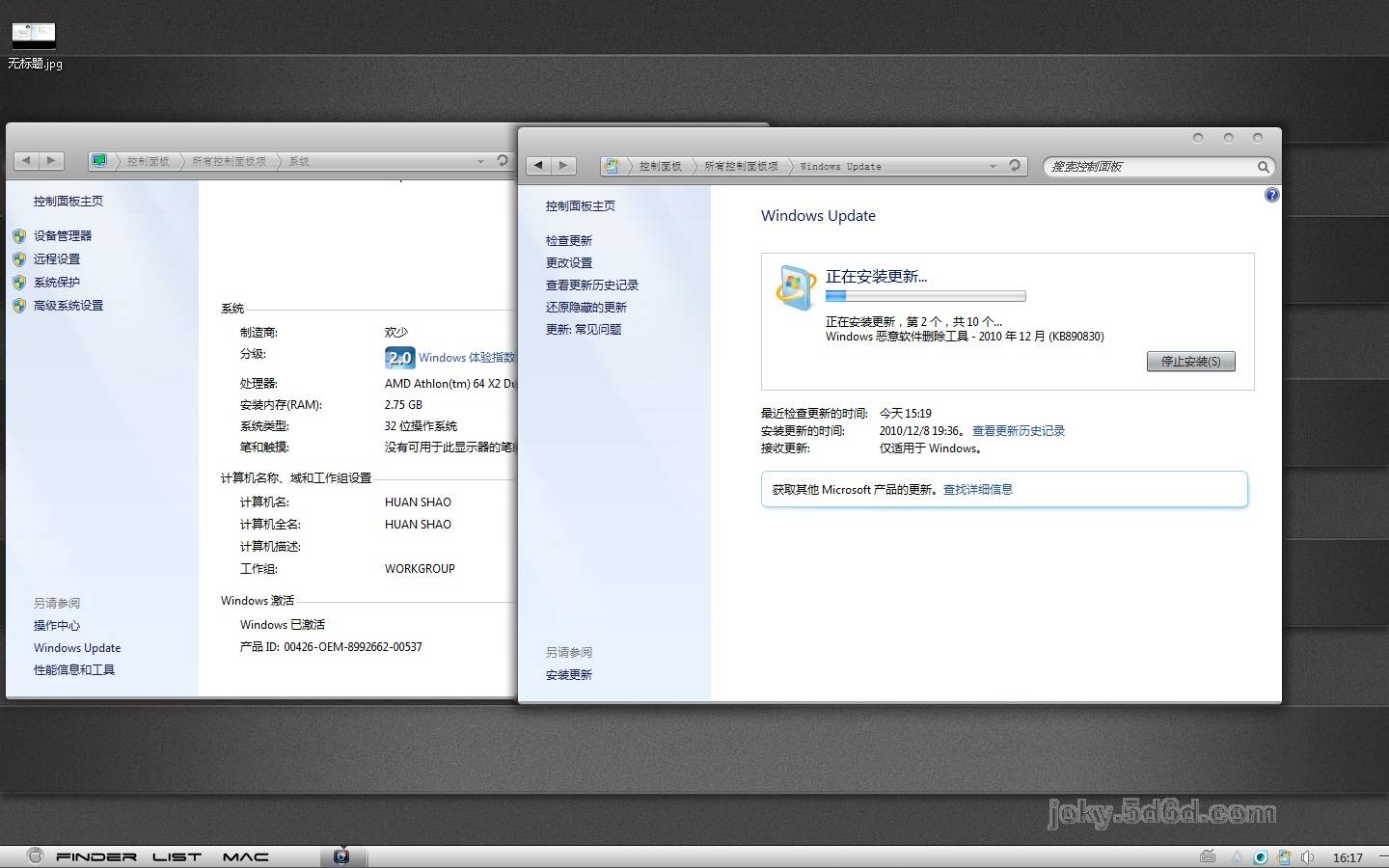Click shield icon beside 设备管理器
Image resolution: width=1389 pixels, height=868 pixels.
19,235
